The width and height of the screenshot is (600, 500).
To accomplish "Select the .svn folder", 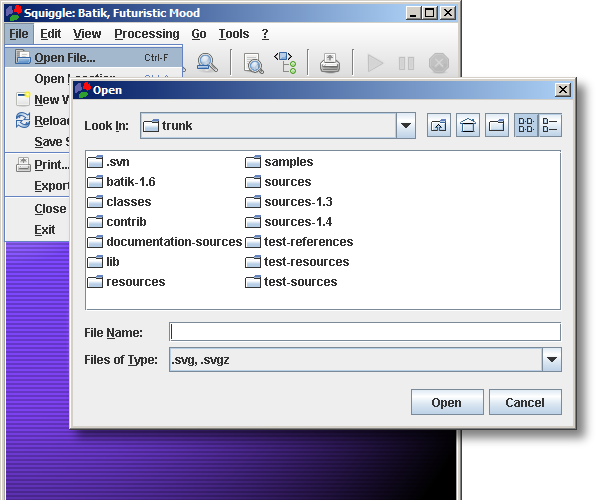I will click(108, 162).
